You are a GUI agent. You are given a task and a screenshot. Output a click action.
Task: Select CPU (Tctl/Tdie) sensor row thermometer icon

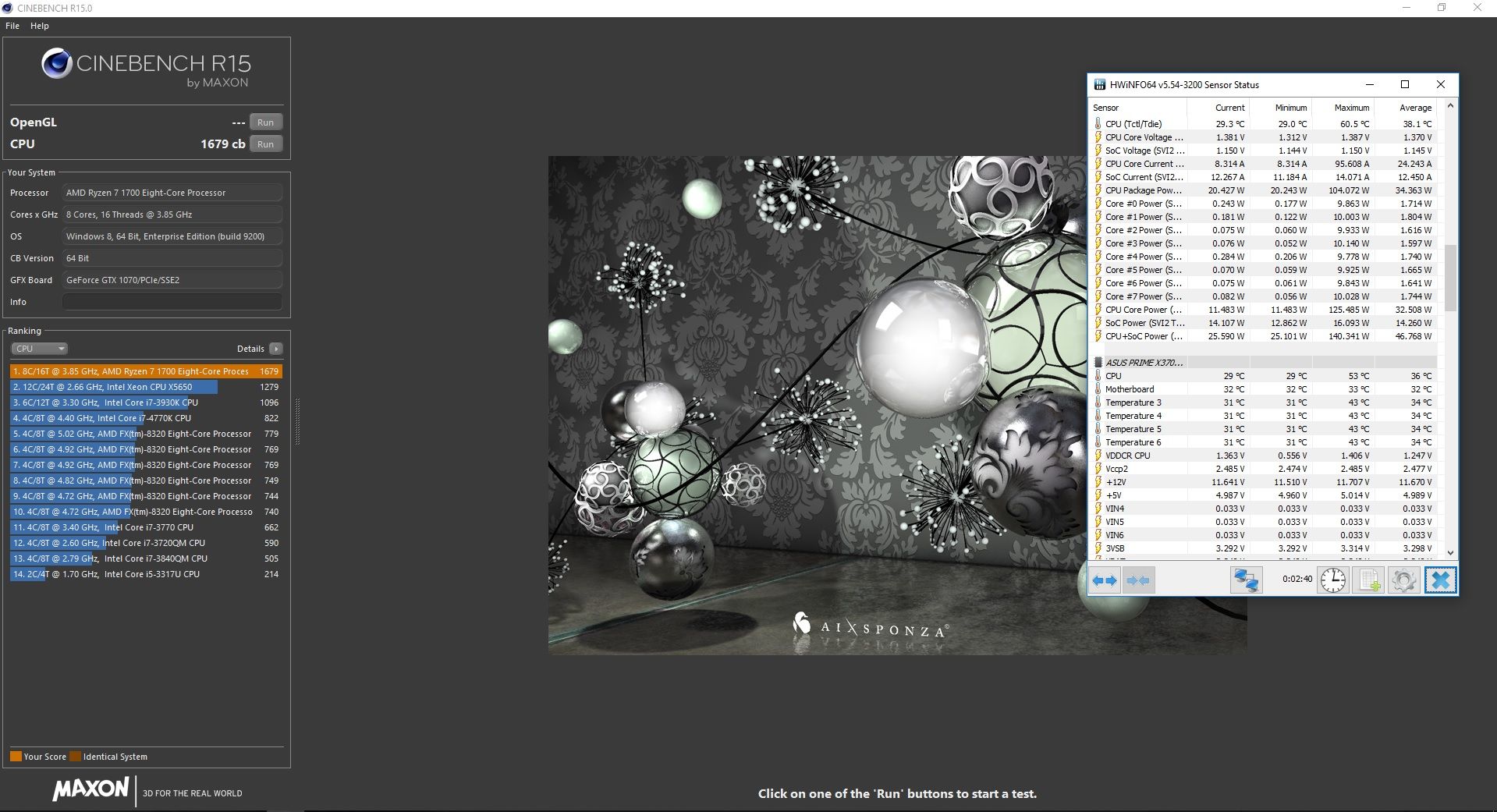tap(1098, 124)
